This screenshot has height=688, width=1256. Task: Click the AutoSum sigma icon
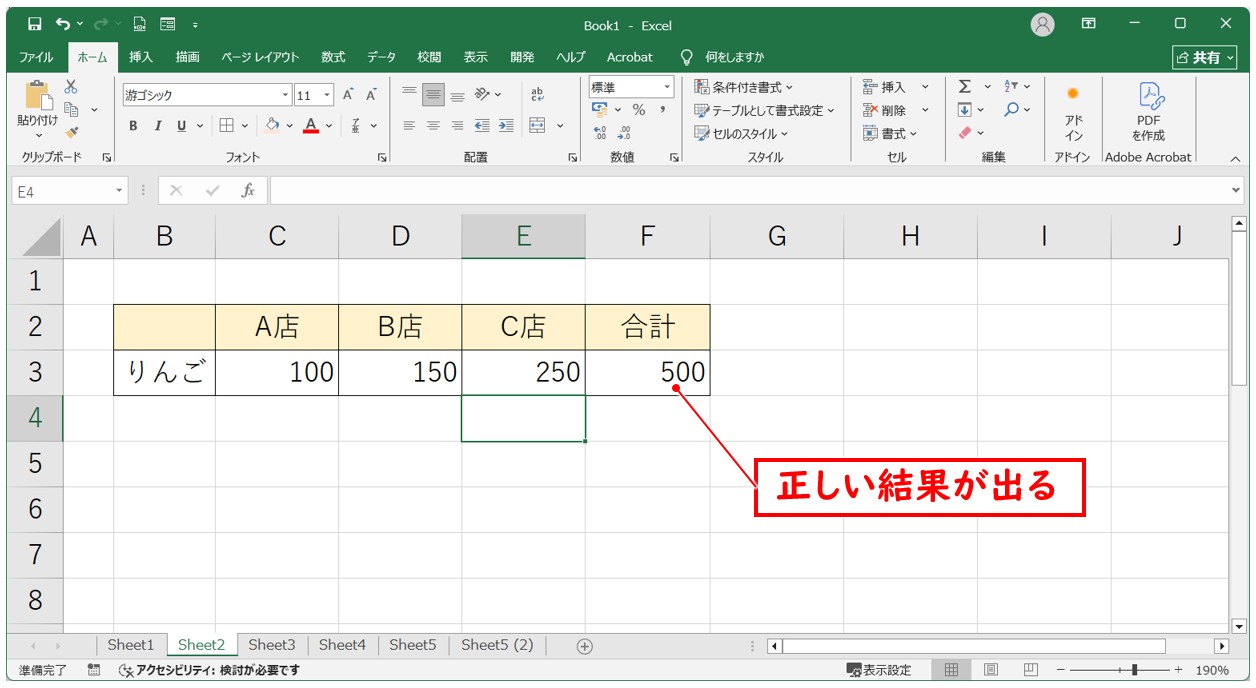(965, 87)
